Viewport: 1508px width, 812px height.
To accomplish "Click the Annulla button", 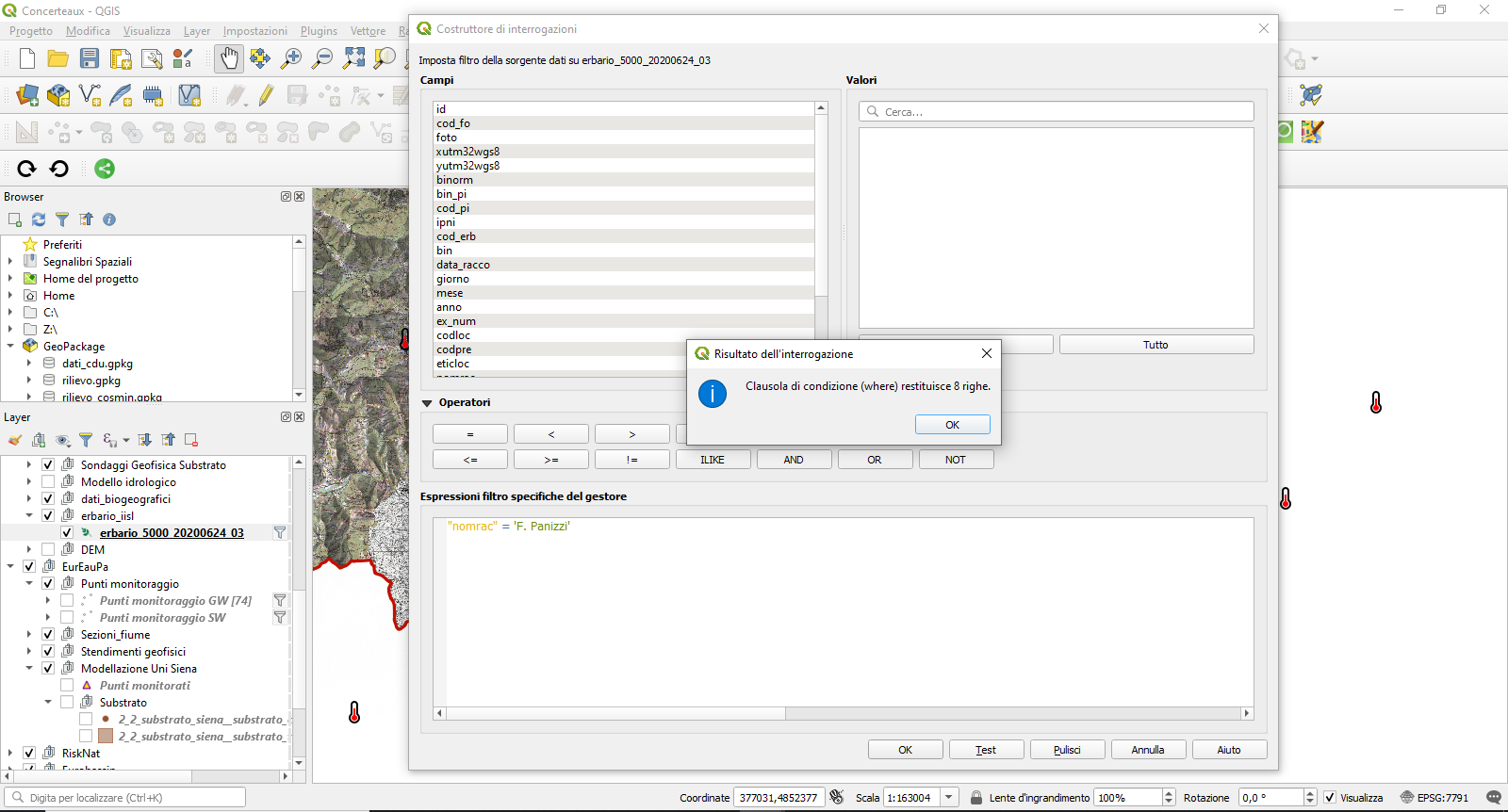I will tap(1148, 750).
